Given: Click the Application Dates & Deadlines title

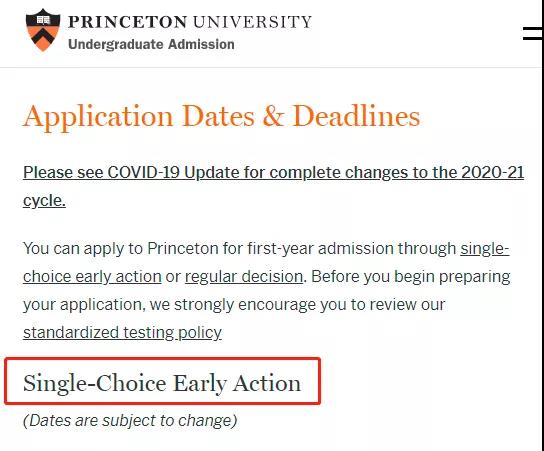Looking at the screenshot, I should click(222, 117).
